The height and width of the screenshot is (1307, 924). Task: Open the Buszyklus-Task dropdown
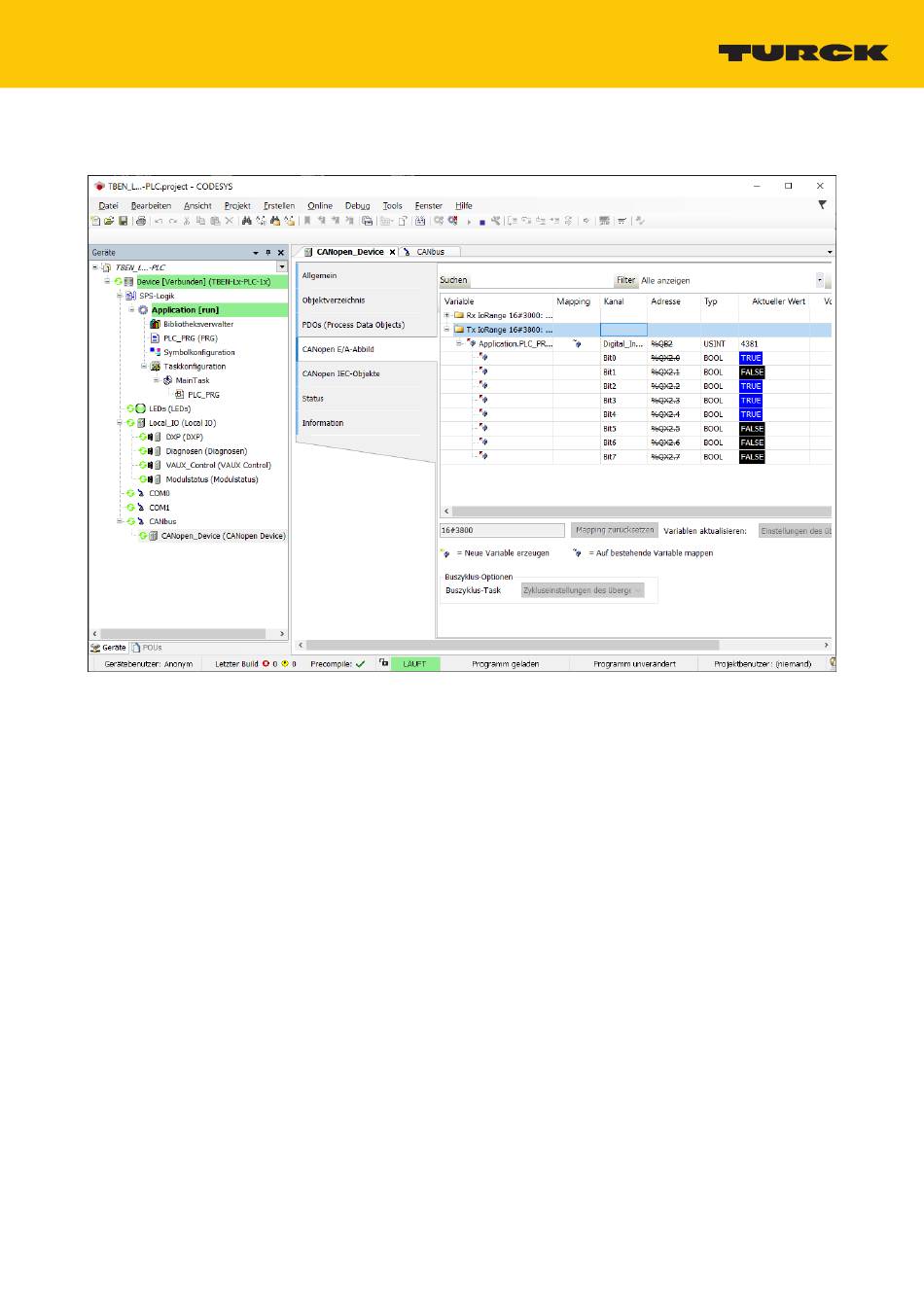tap(583, 590)
